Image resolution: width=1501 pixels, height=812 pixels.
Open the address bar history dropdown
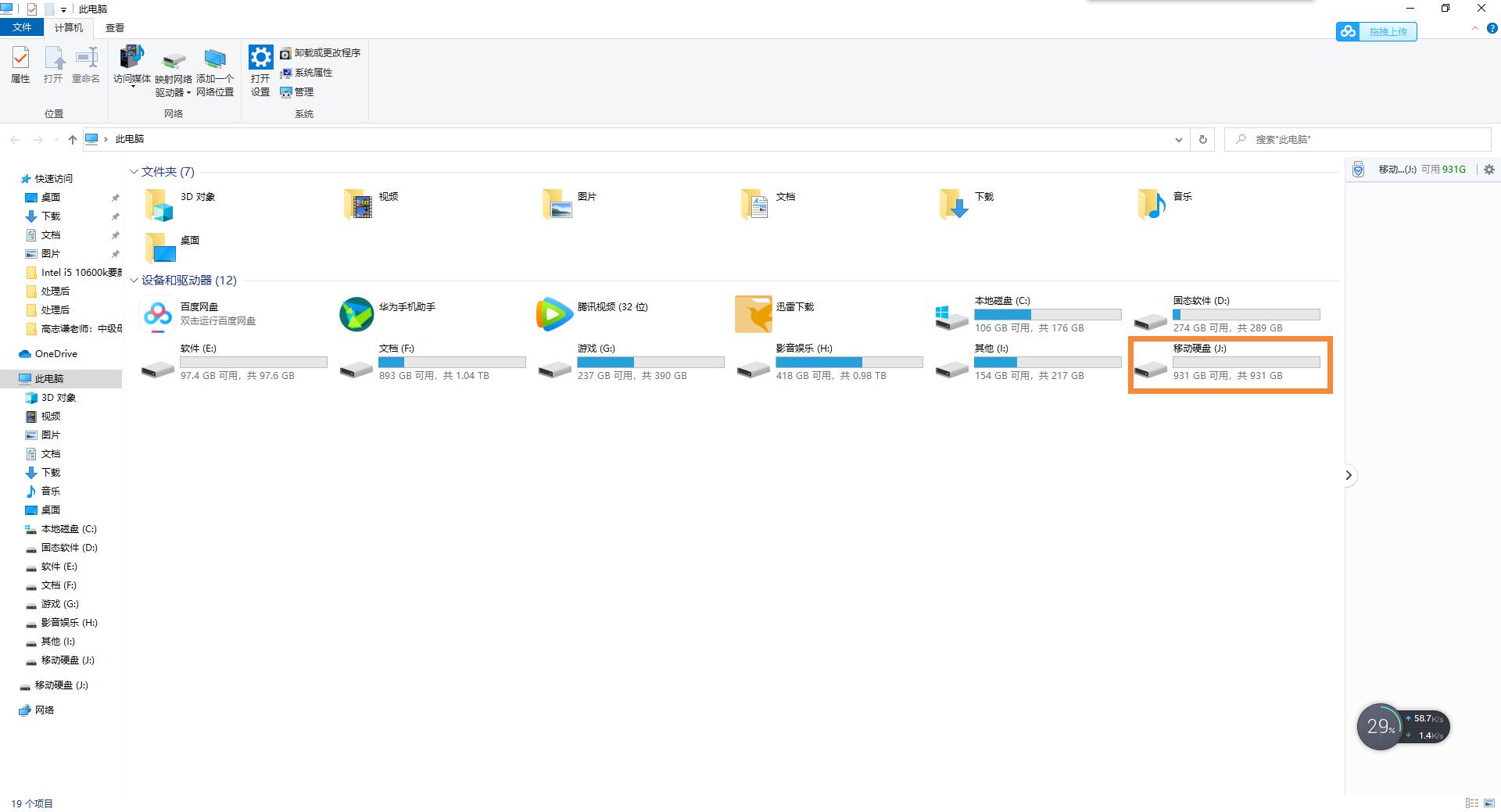pos(1178,140)
